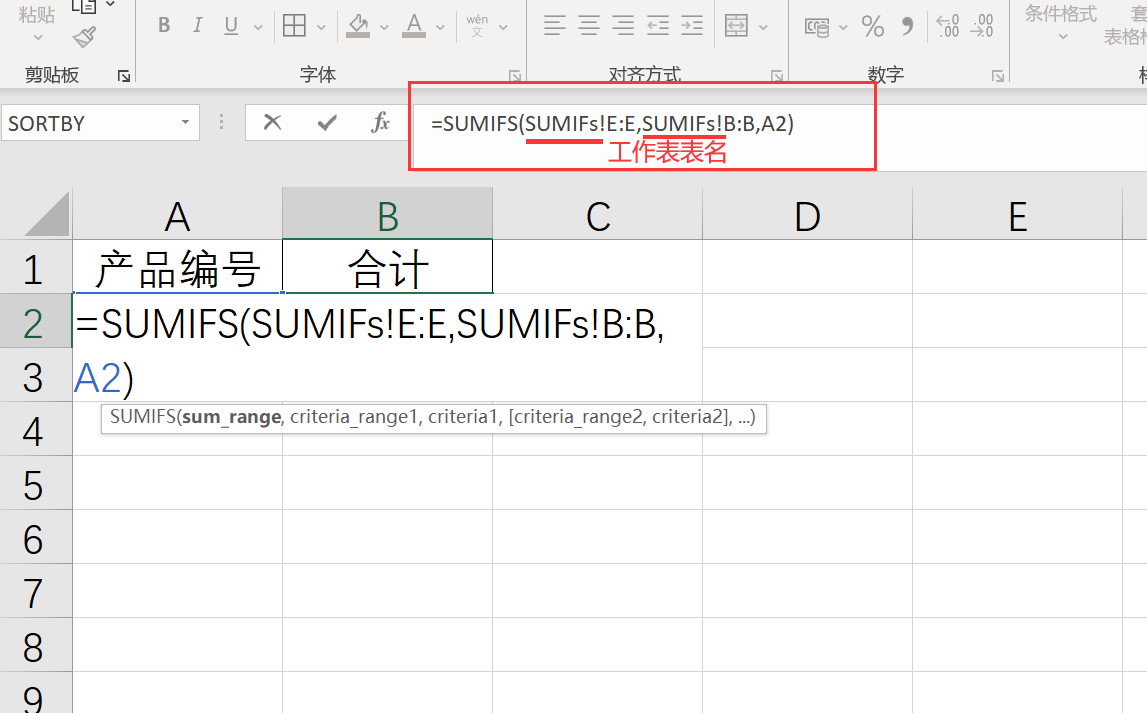Open underline style dropdown arrow

[257, 27]
